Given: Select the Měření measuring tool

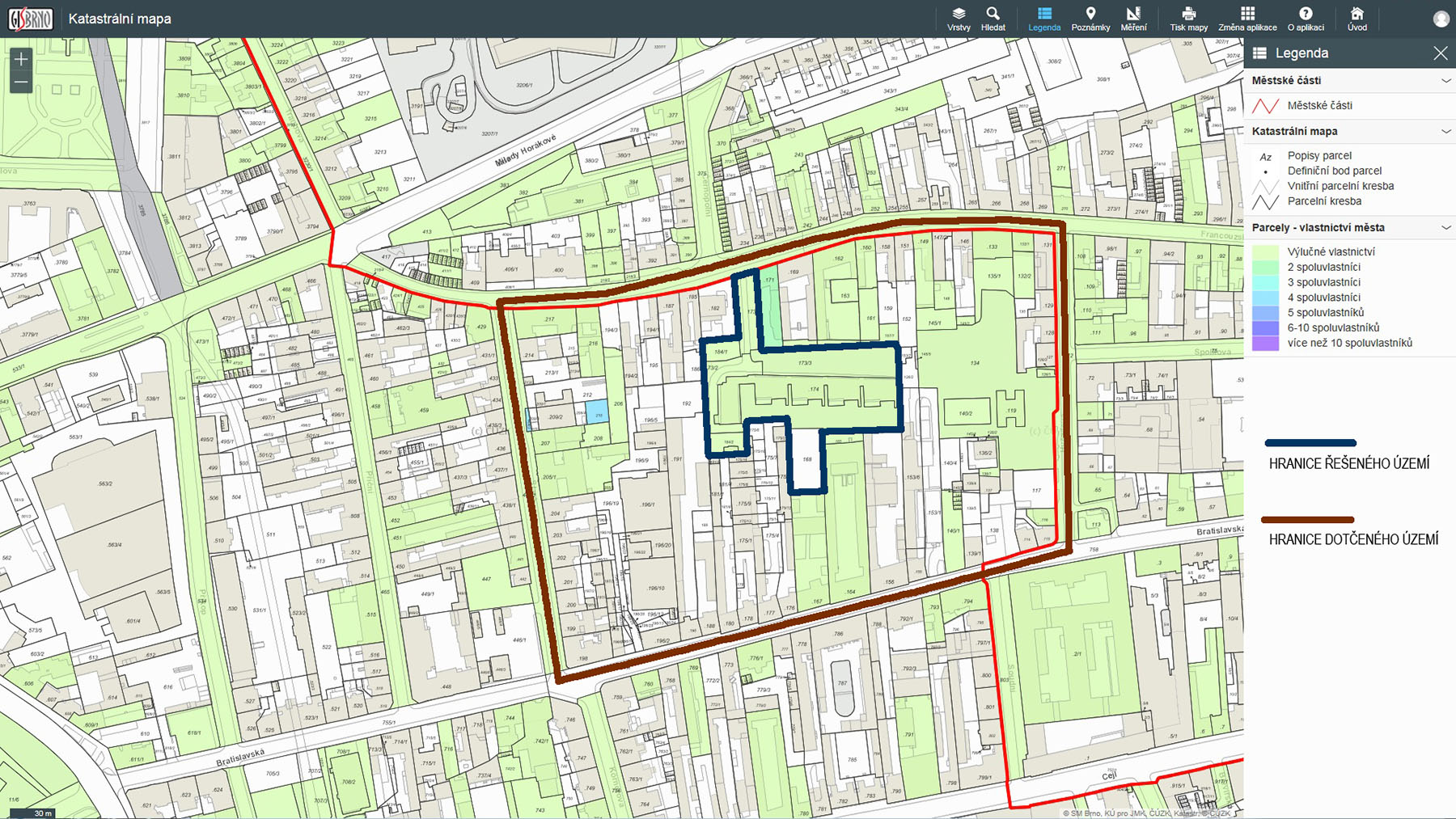Looking at the screenshot, I should (x=1133, y=19).
